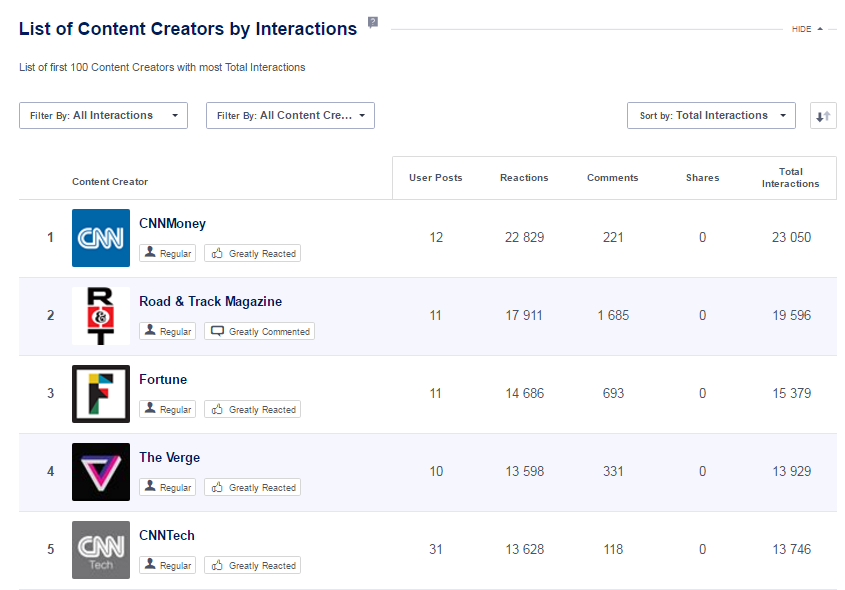Click the Greatly Reacted badge beside CNNMoney

click(252, 253)
